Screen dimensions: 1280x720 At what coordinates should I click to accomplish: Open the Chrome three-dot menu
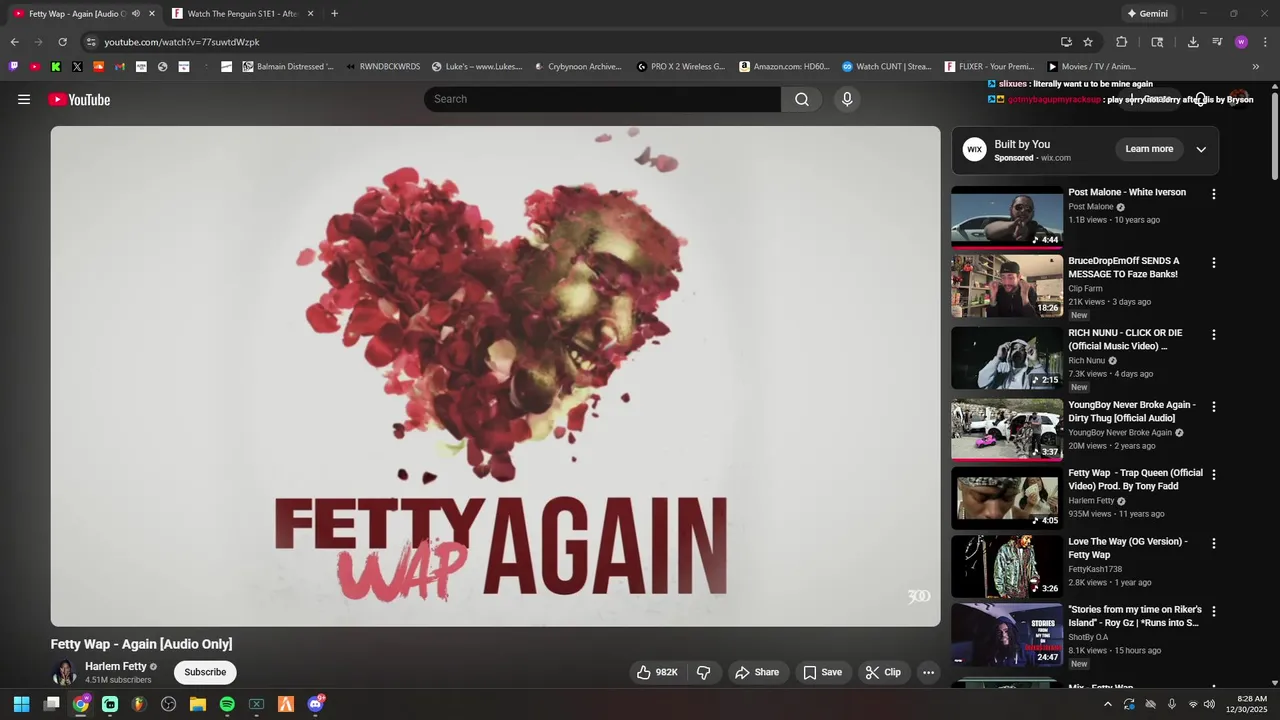click(x=1265, y=42)
